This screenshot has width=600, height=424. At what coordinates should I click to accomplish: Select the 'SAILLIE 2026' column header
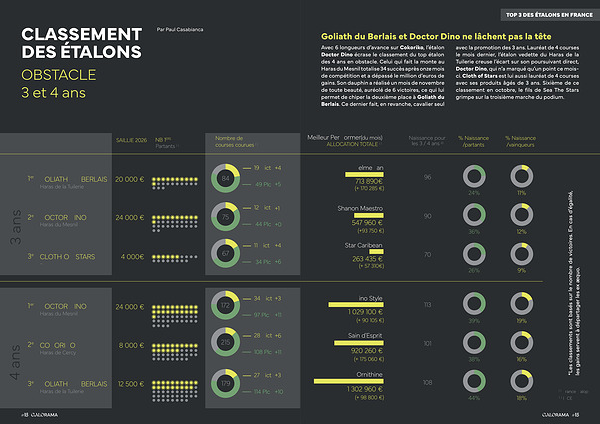click(131, 141)
